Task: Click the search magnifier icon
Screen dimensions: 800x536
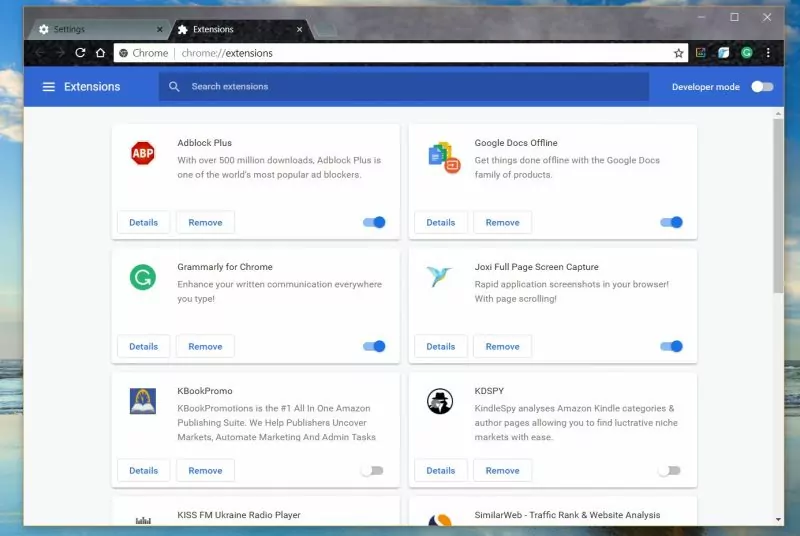Action: click(x=174, y=87)
